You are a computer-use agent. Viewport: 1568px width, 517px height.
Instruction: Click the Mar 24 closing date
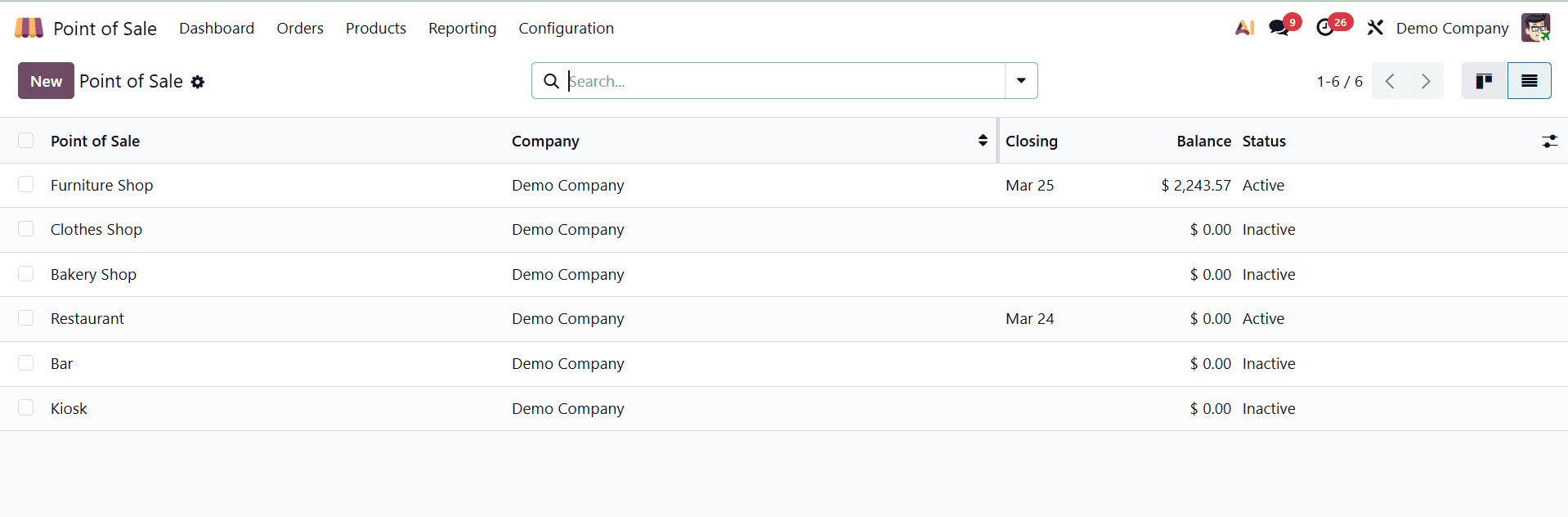[x=1029, y=318]
